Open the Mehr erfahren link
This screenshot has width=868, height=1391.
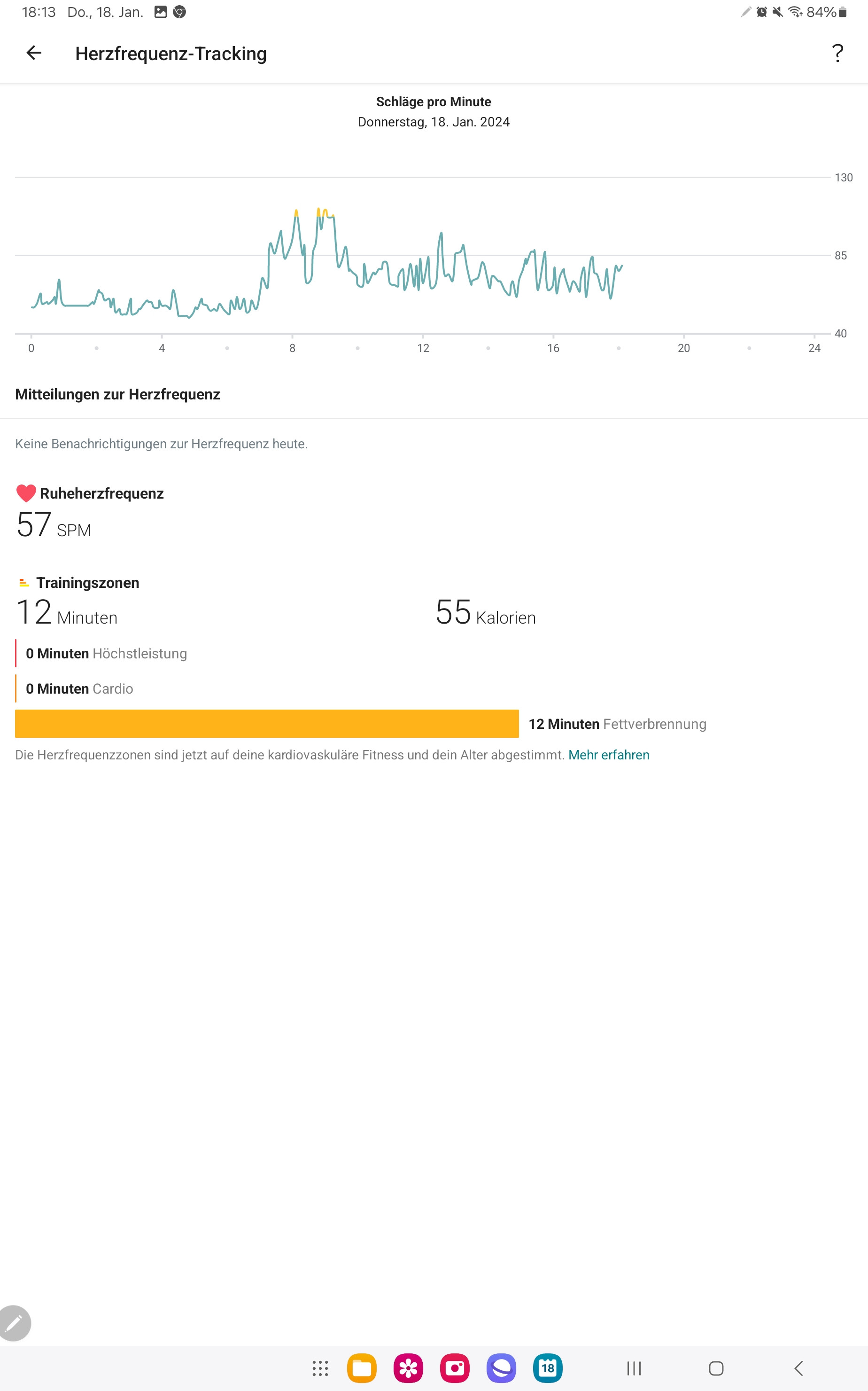point(609,755)
